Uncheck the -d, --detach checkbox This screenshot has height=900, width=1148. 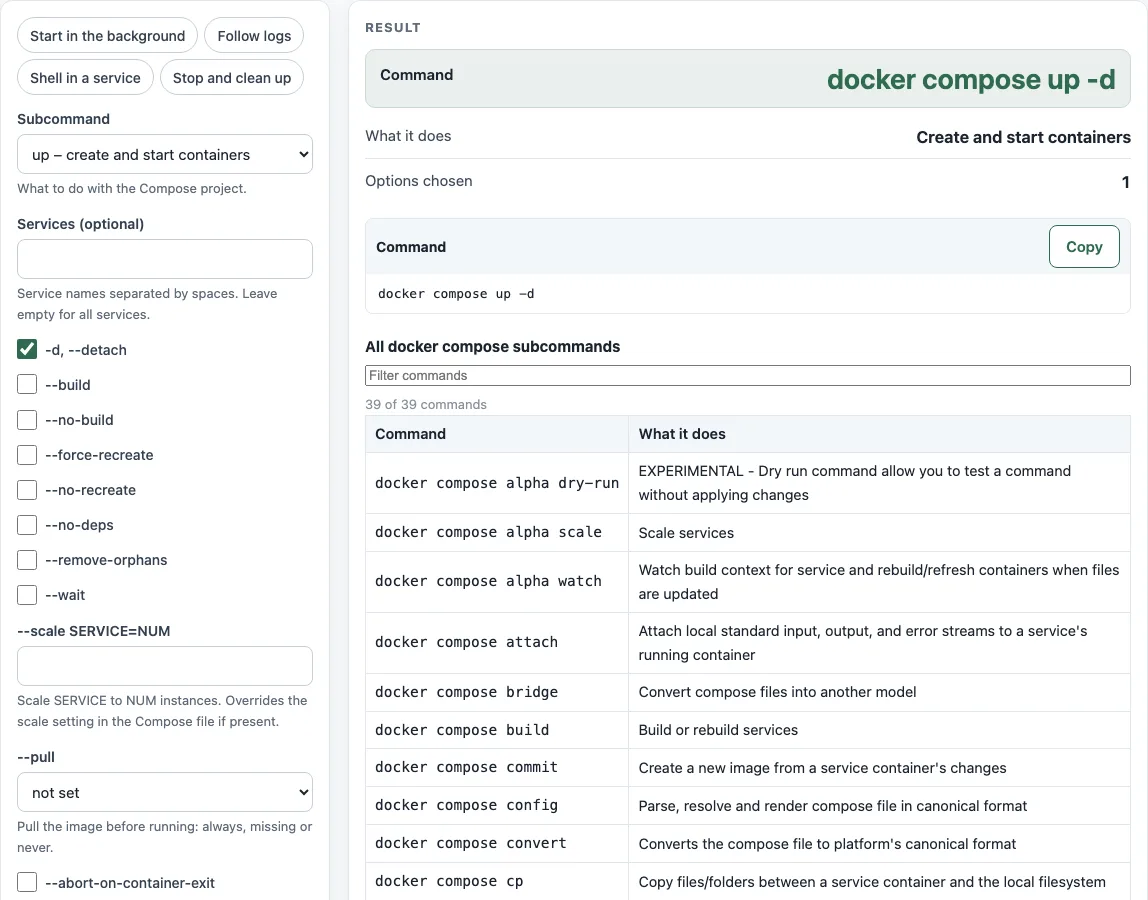(x=27, y=349)
